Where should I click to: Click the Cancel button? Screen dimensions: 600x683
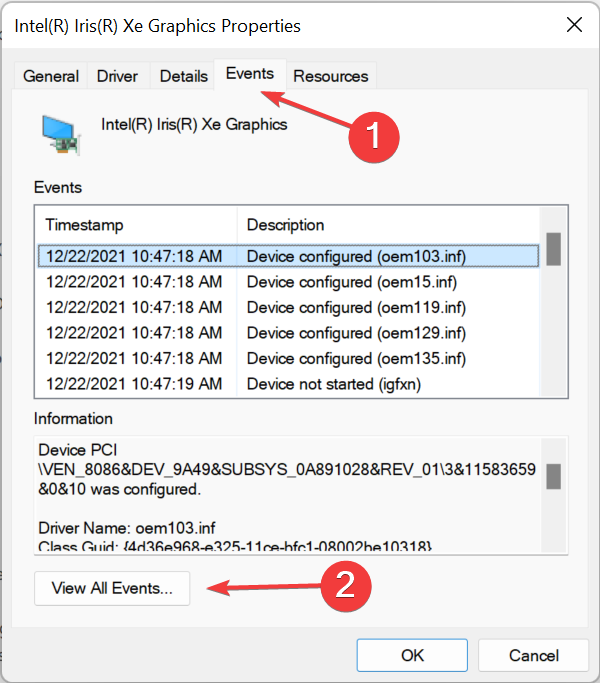[533, 656]
